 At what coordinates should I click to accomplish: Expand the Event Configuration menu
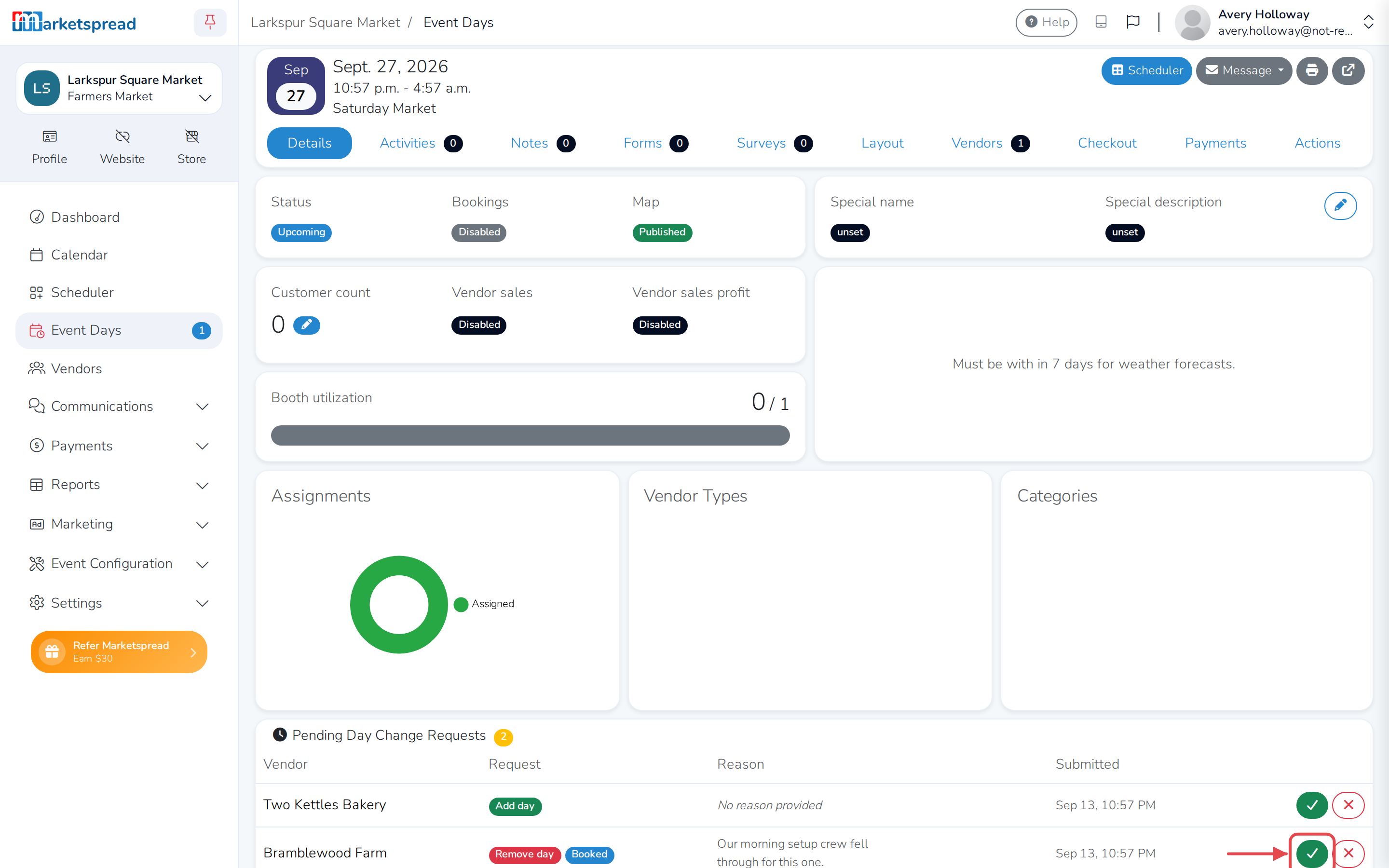(x=119, y=564)
